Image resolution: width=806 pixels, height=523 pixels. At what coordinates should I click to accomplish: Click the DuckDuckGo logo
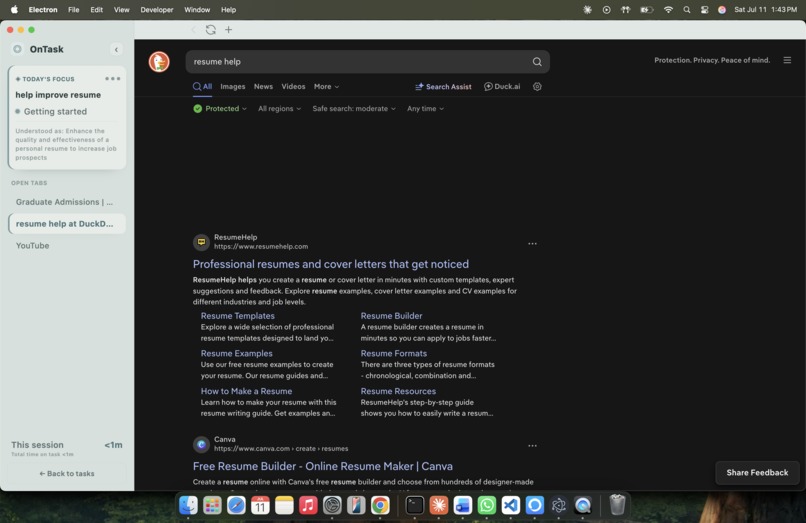point(159,62)
